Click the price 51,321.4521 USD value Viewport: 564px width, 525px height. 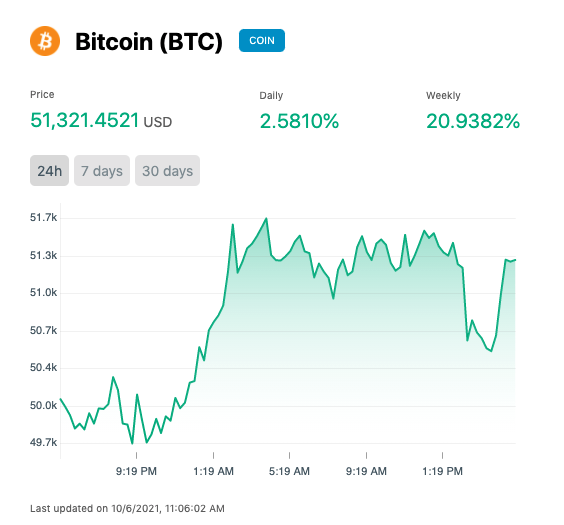coord(101,120)
